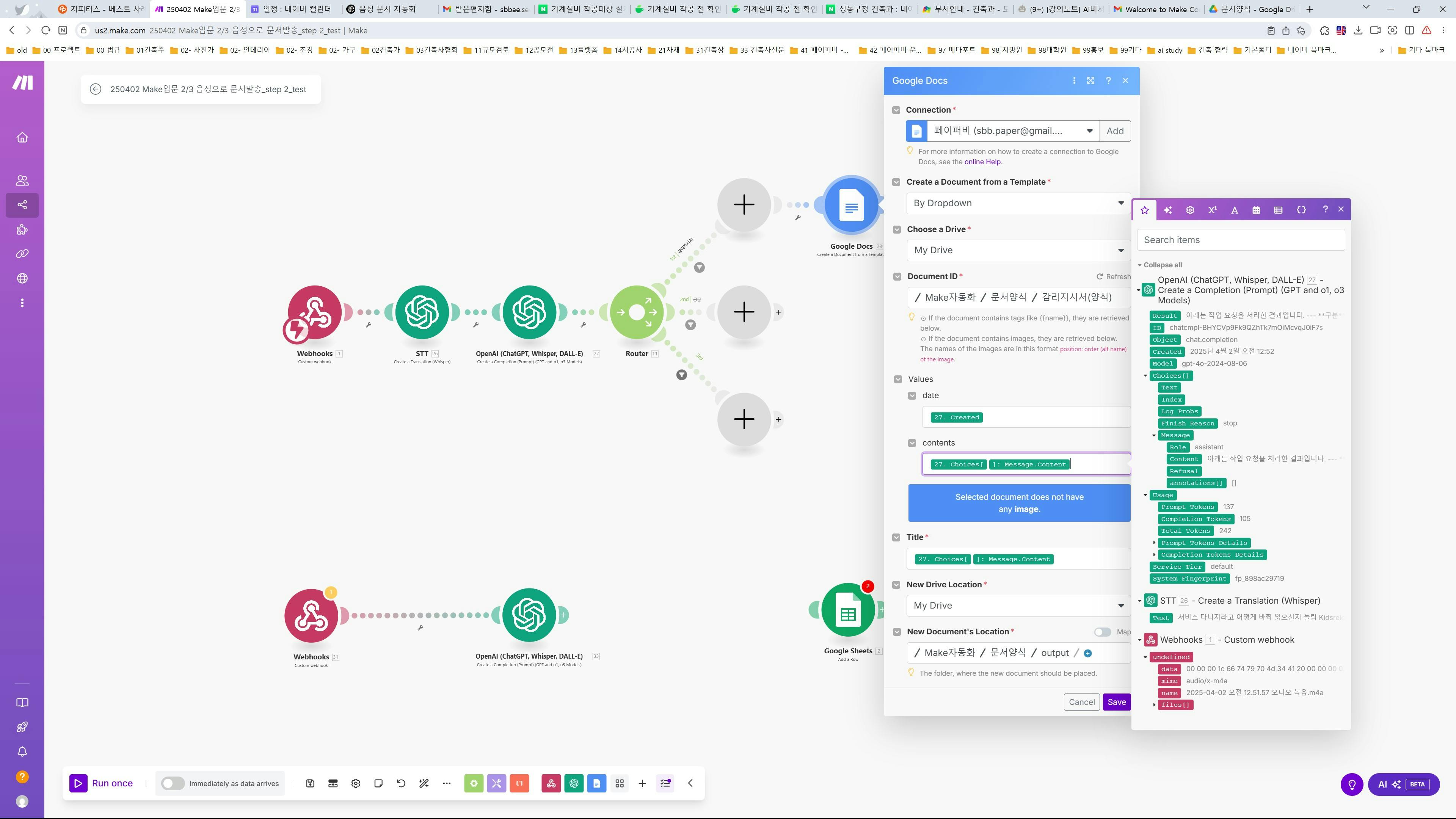Open Templates icon in left sidebar
This screenshot has width=1456, height=819.
22,229
